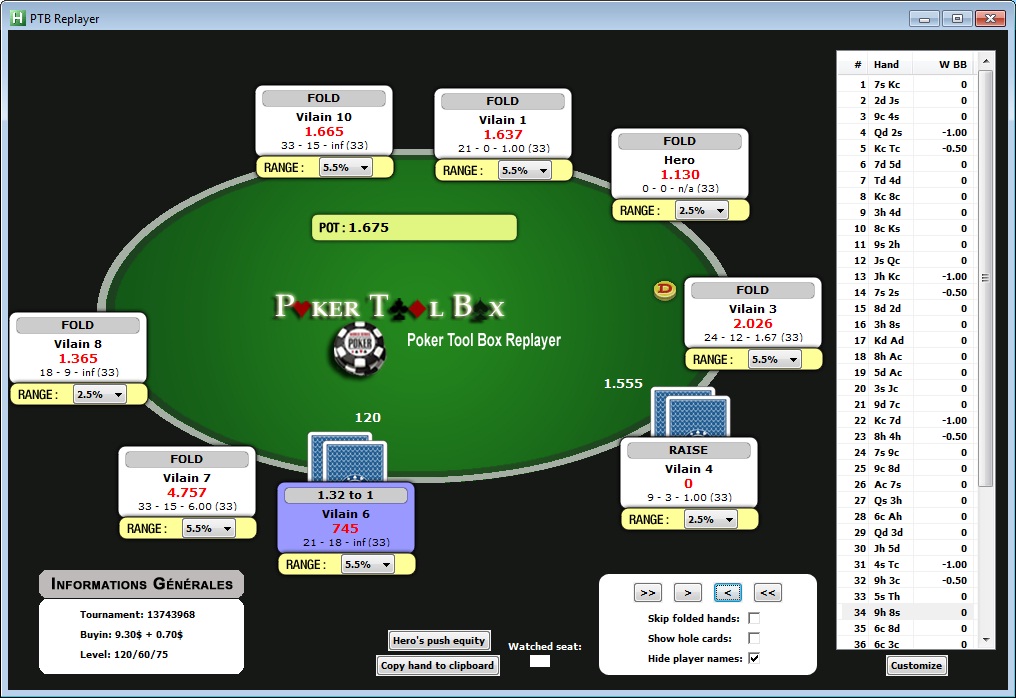Click Vilain 4's RAISE action label
This screenshot has width=1016, height=698.
click(x=688, y=450)
